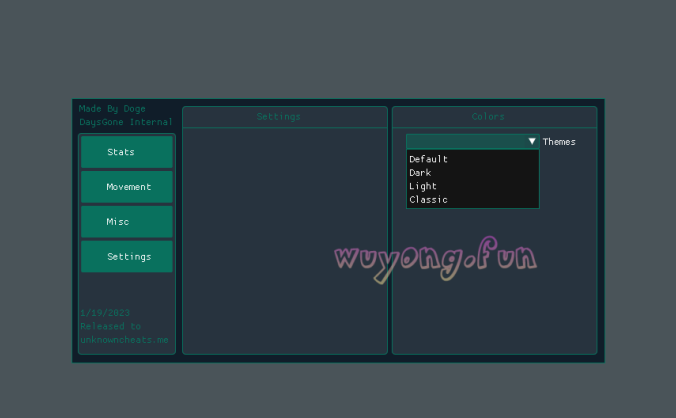676x418 pixels.
Task: Click the Colors panel header
Action: pos(489,117)
